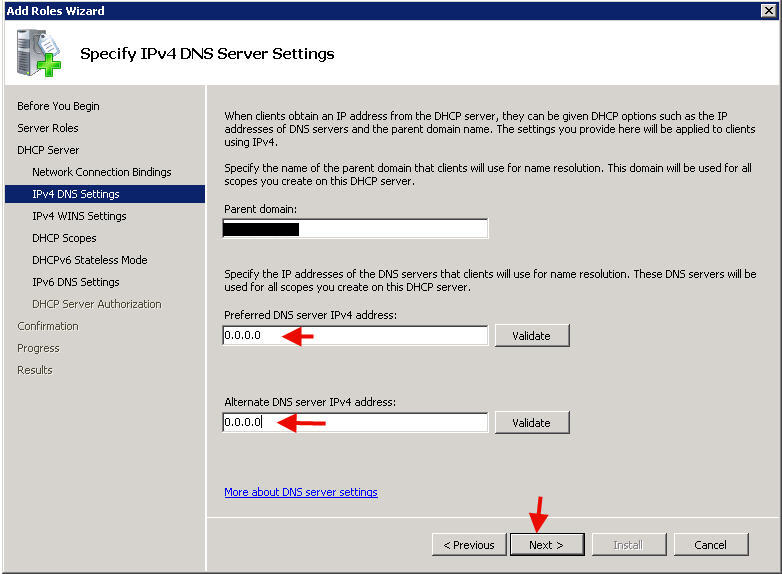Screen dimensions: 782x574
Task: Select IPv4 DNS Settings step
Action: 76,194
